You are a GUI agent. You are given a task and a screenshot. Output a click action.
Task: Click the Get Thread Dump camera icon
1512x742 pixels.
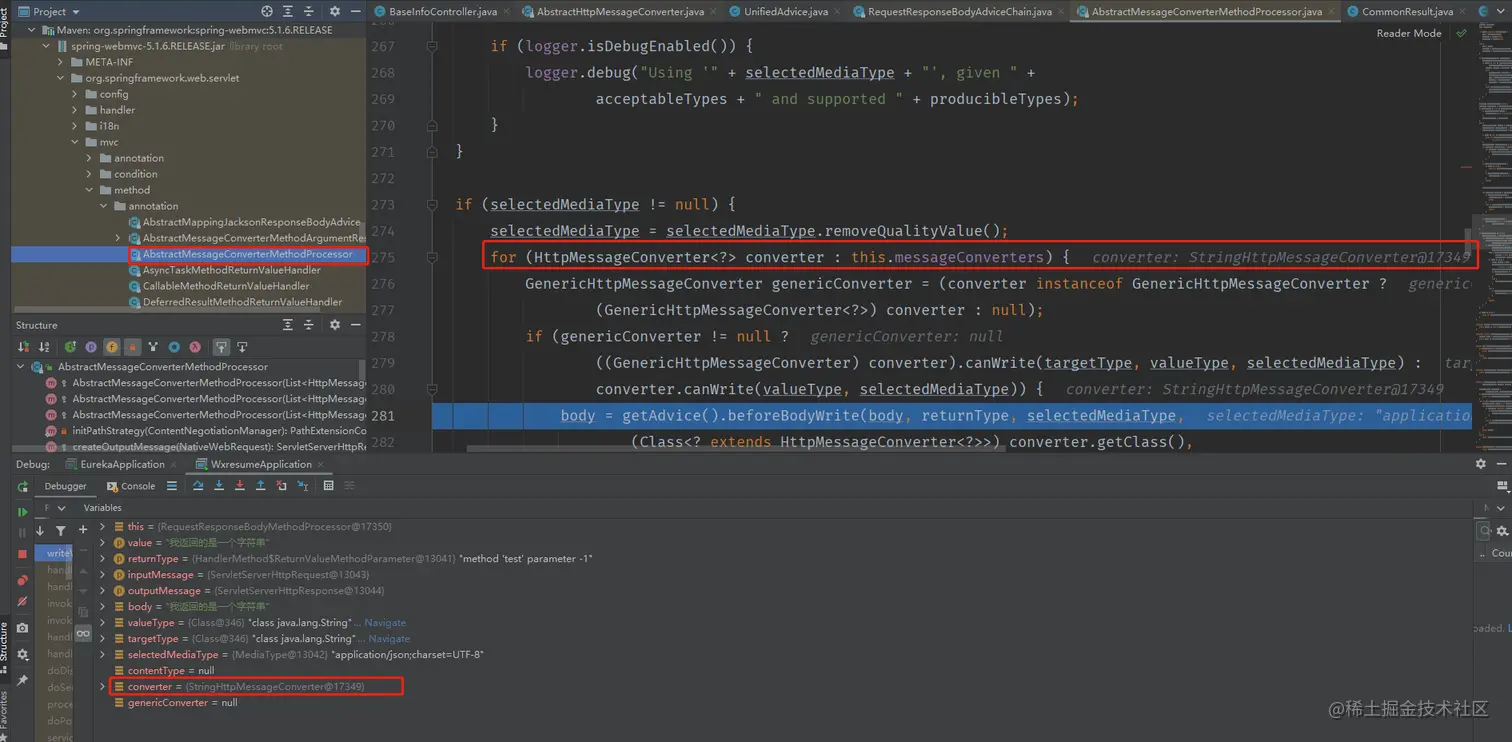[x=22, y=628]
